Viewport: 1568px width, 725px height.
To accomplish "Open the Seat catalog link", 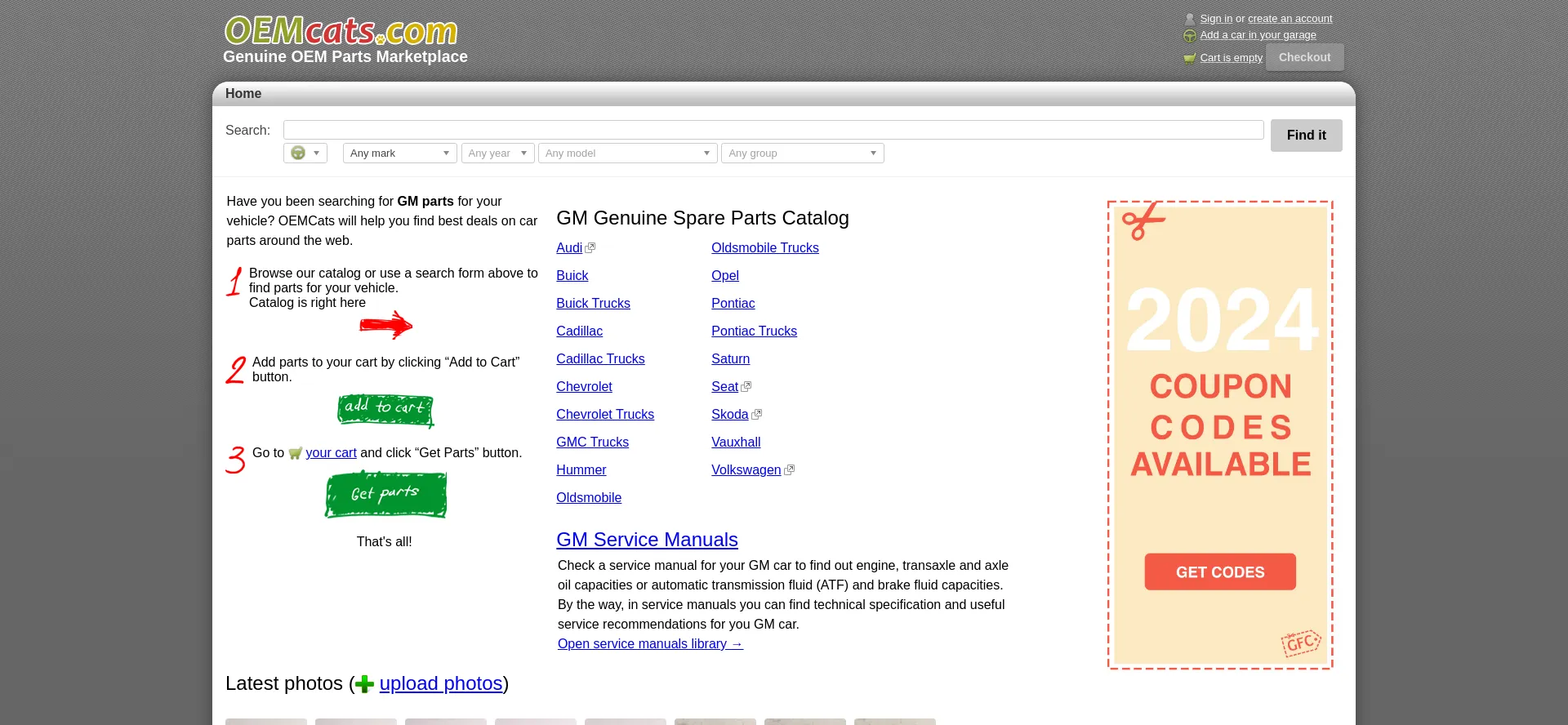I will [724, 386].
